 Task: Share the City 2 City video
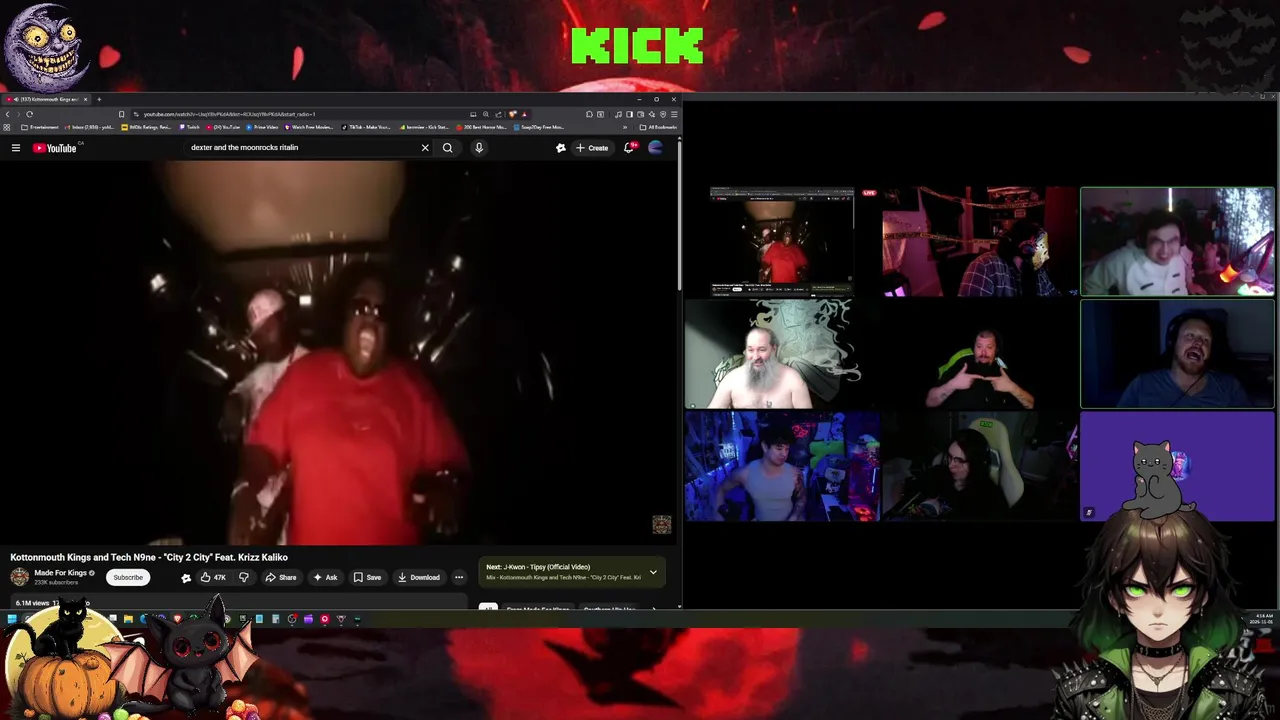point(281,577)
